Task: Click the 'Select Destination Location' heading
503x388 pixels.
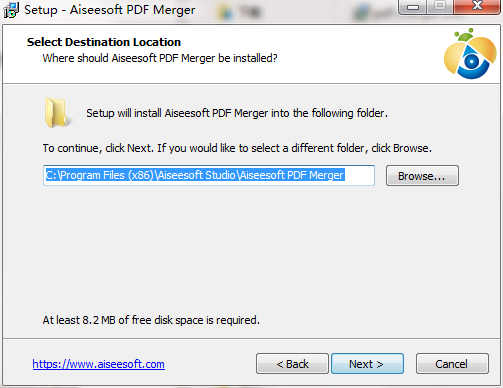Action: [104, 42]
